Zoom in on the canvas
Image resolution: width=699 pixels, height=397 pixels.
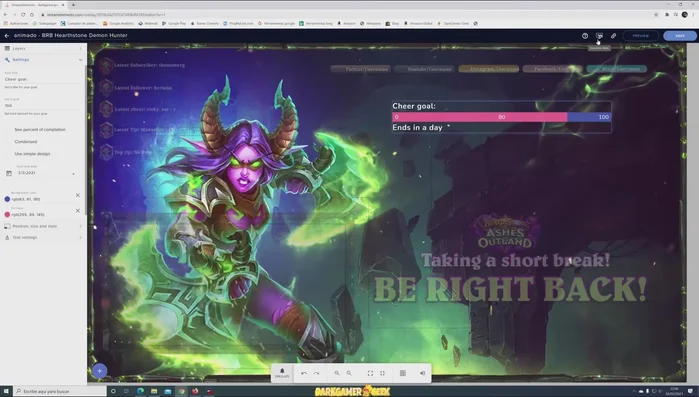click(x=337, y=373)
